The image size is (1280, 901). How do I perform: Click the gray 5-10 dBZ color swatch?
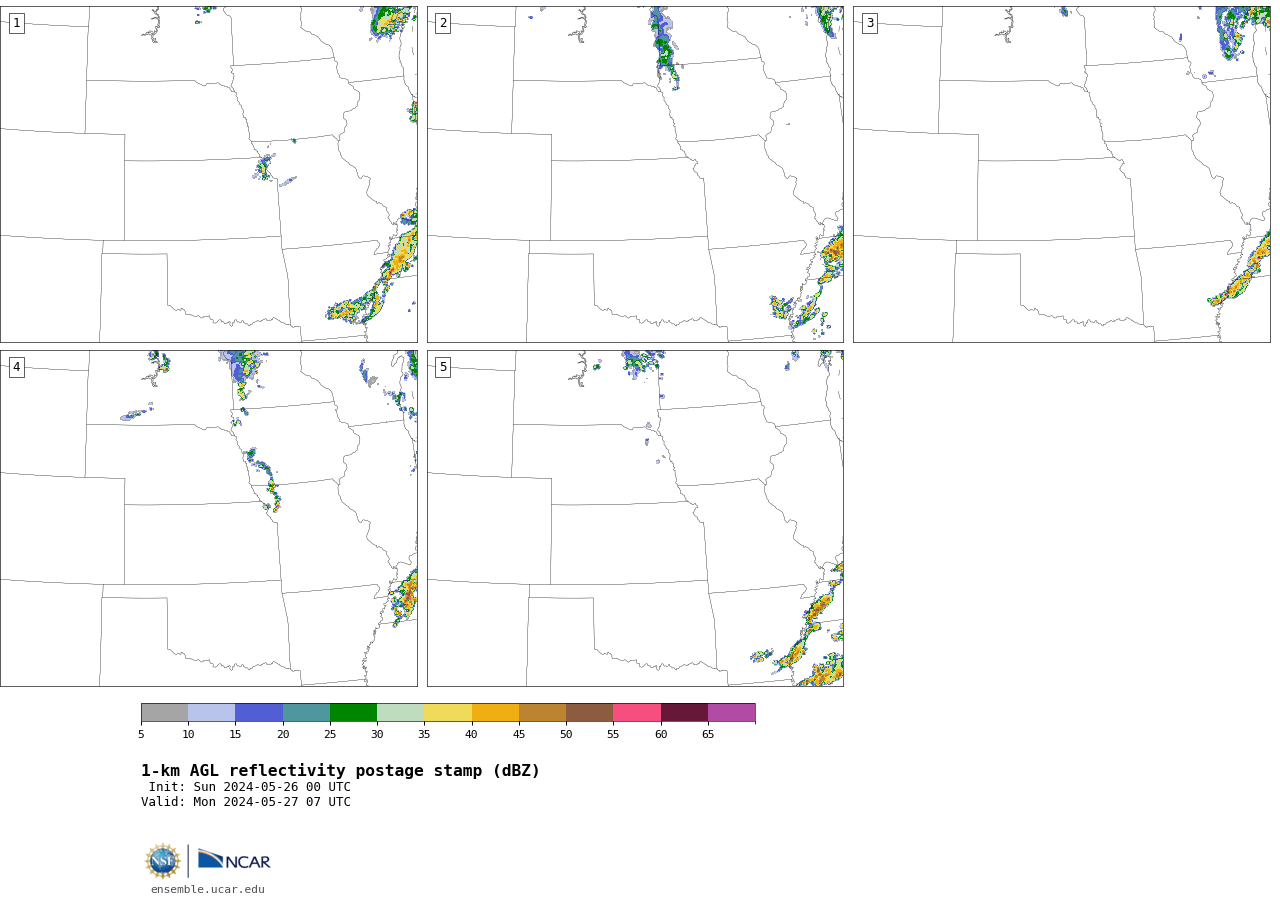pyautogui.click(x=164, y=713)
